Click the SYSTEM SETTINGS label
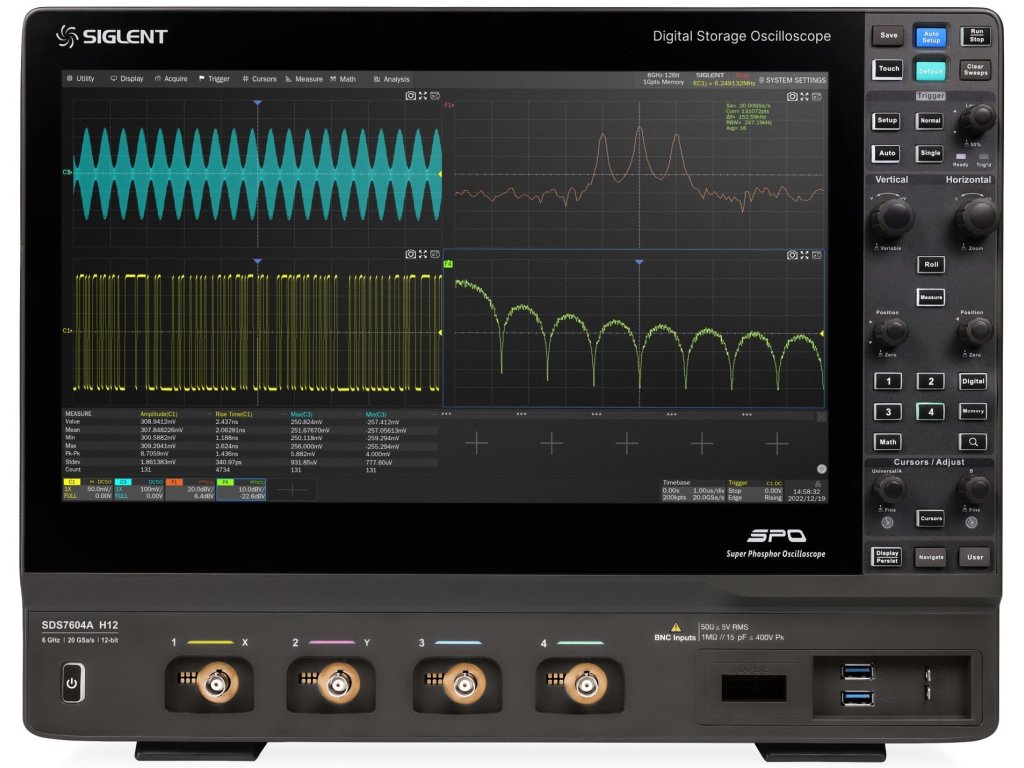This screenshot has height=768, width=1024. (793, 80)
